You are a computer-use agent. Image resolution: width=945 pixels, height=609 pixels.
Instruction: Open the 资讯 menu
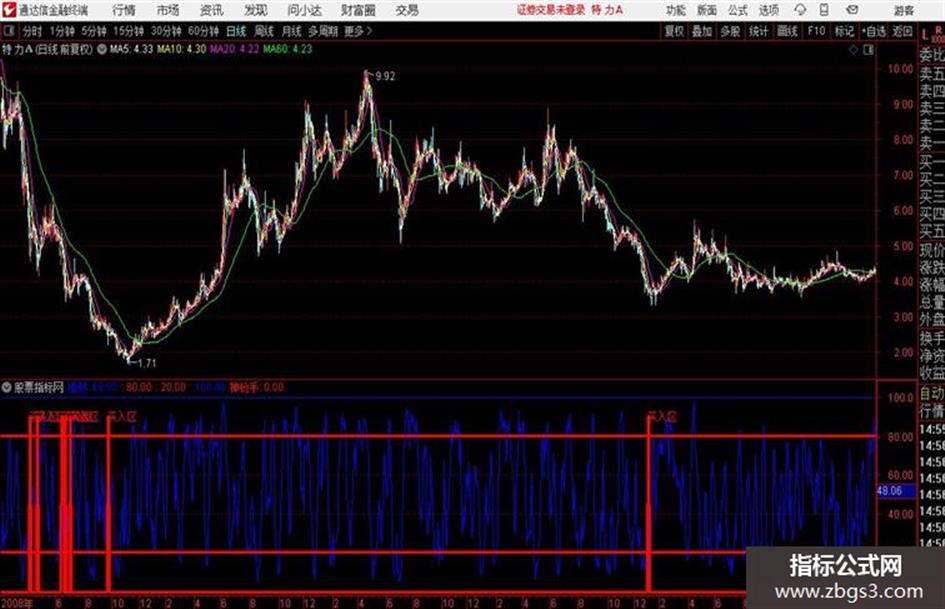[x=212, y=10]
